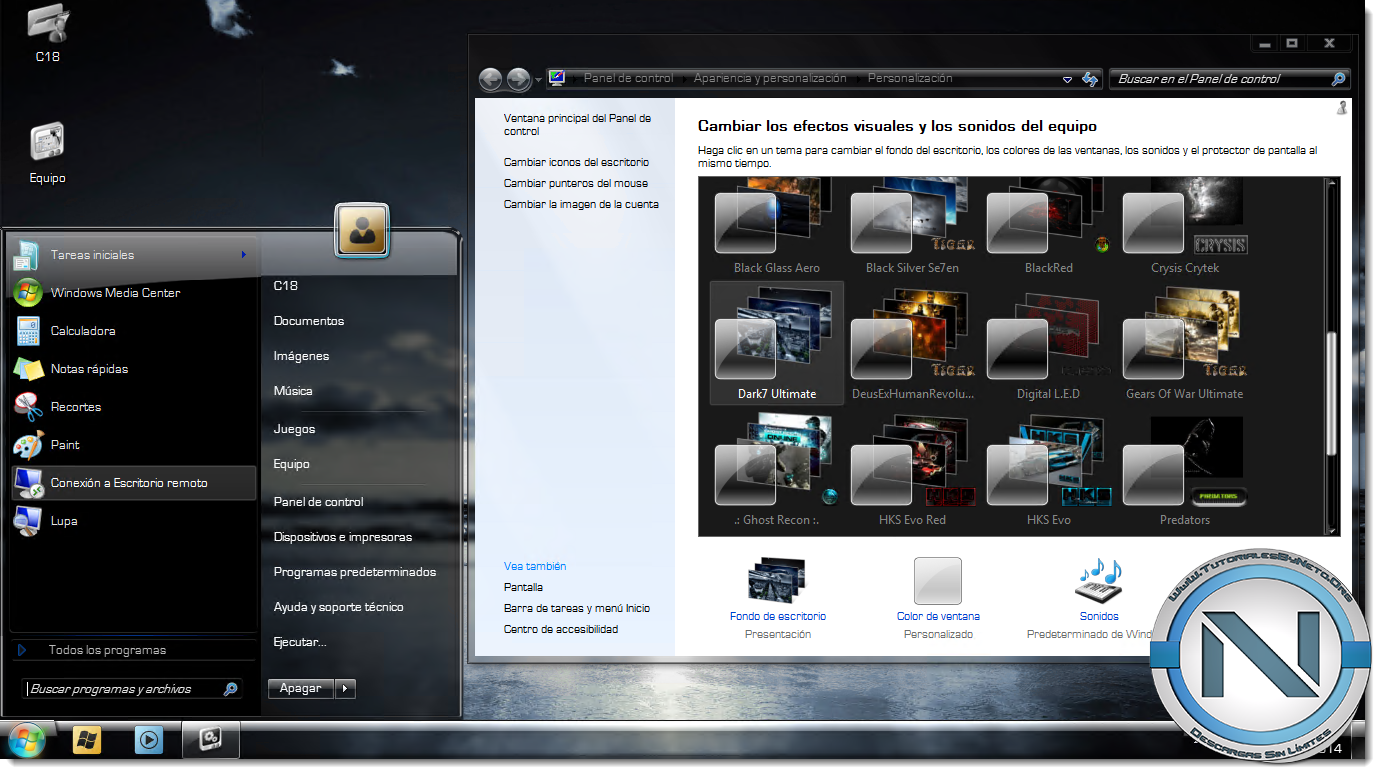Refresh the Control Panel address bar
The height and width of the screenshot is (774, 1380).
[1090, 79]
